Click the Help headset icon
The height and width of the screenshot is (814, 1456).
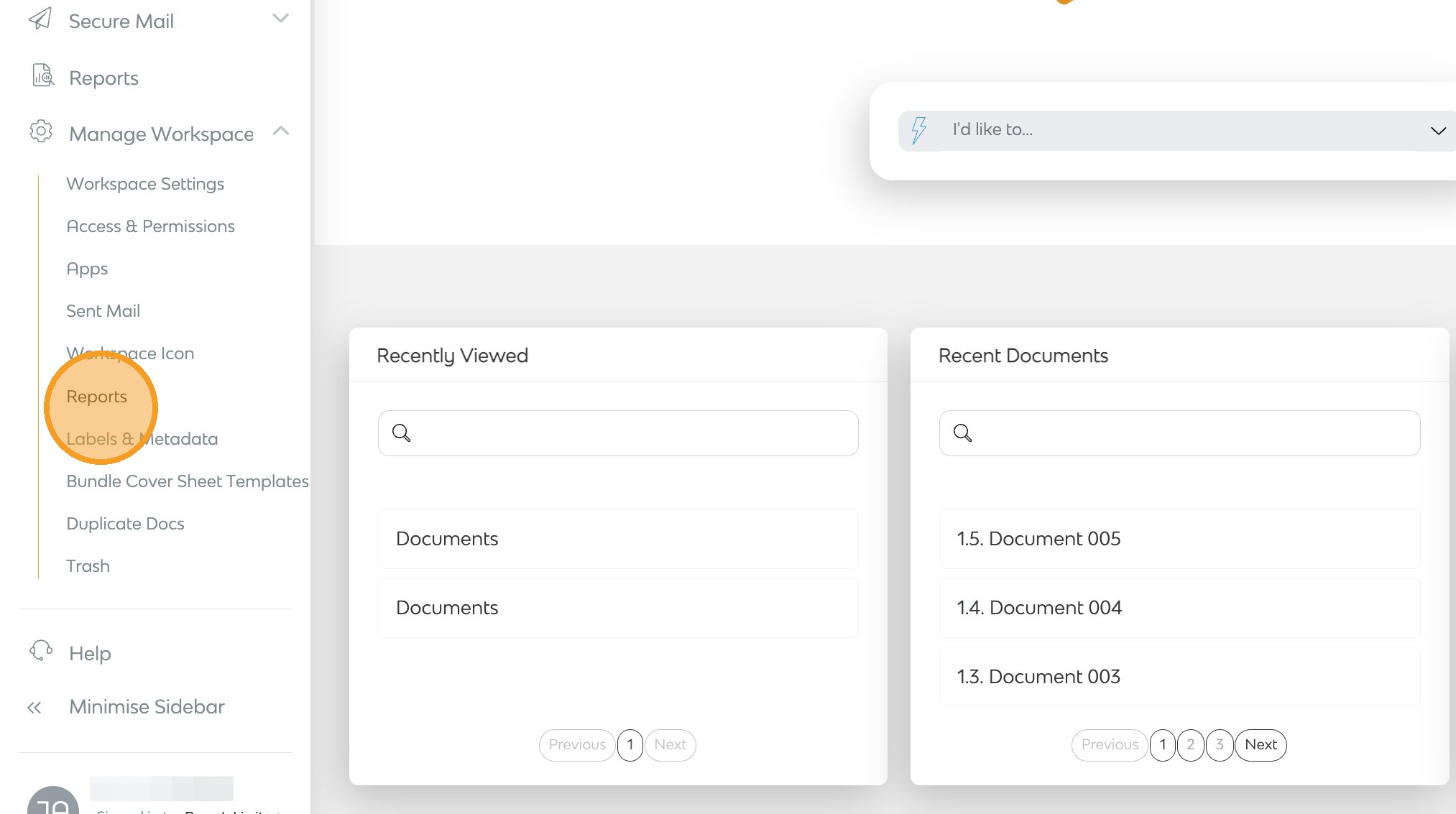pos(41,651)
